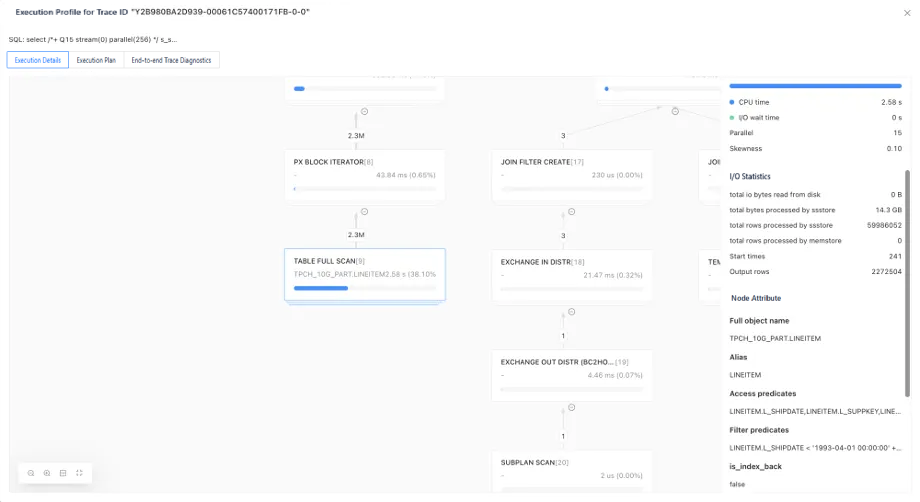Screen dimensions: 920x502
Task: Close the Execution Profile dialog
Action: 904,11
